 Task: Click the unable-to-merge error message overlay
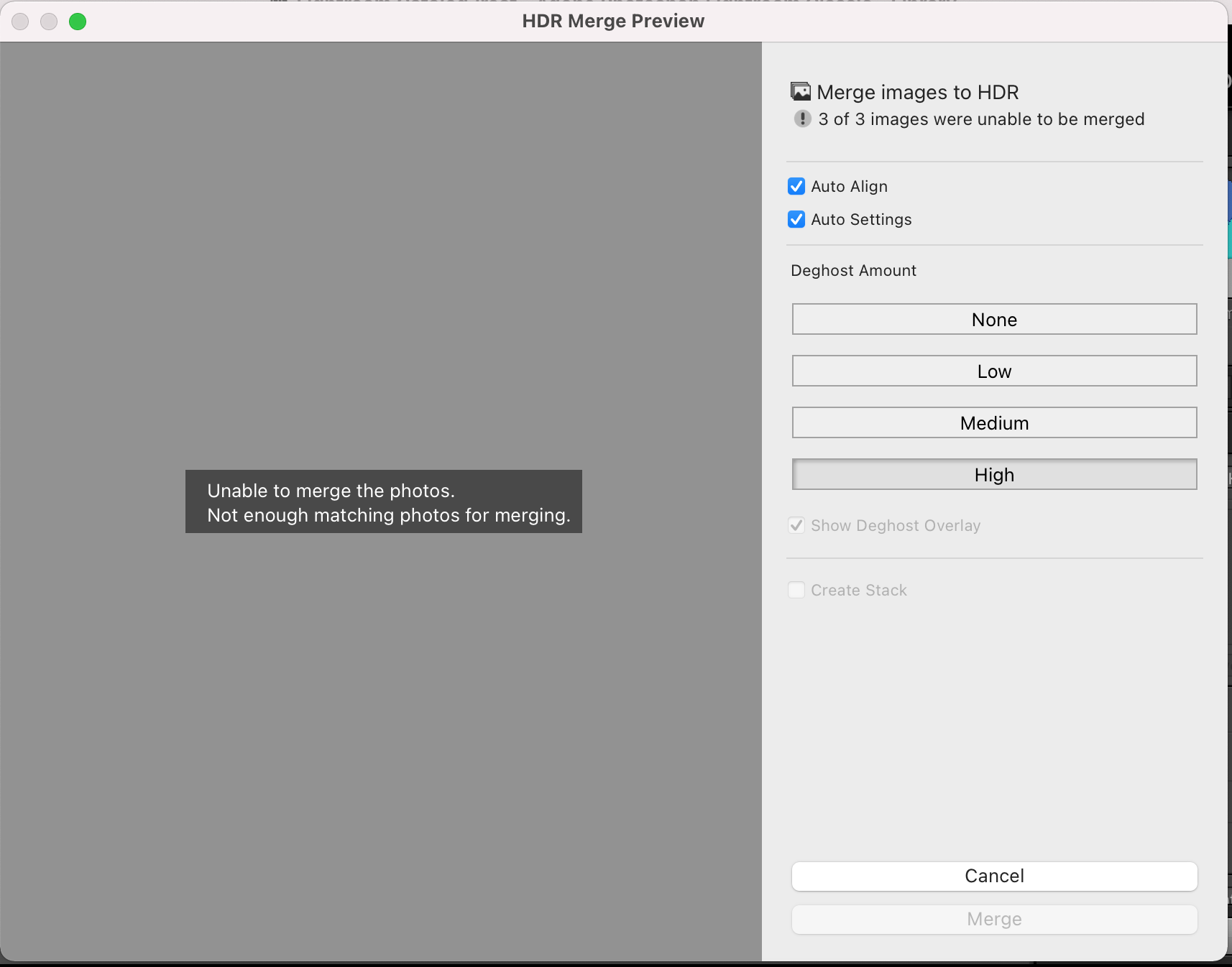point(383,502)
